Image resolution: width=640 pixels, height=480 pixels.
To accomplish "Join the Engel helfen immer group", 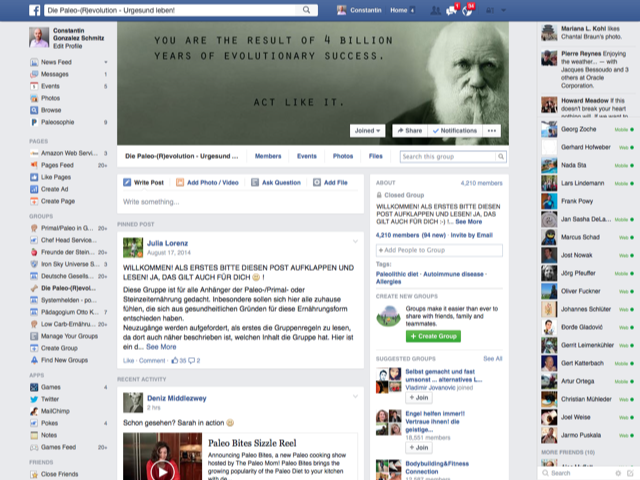I will (x=419, y=447).
